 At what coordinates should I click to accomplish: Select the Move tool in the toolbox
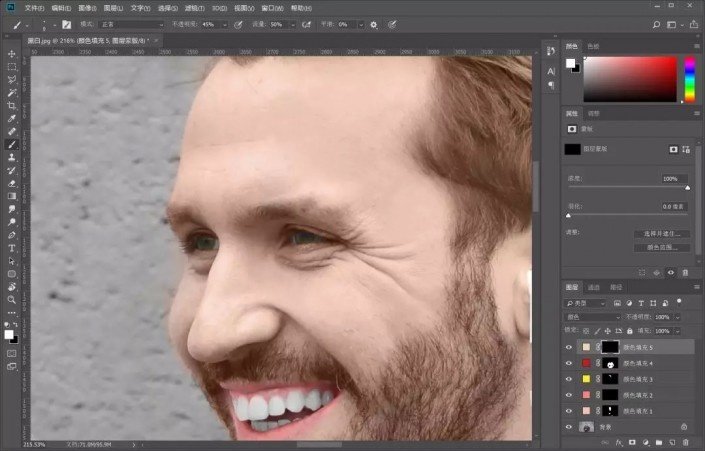(x=12, y=53)
